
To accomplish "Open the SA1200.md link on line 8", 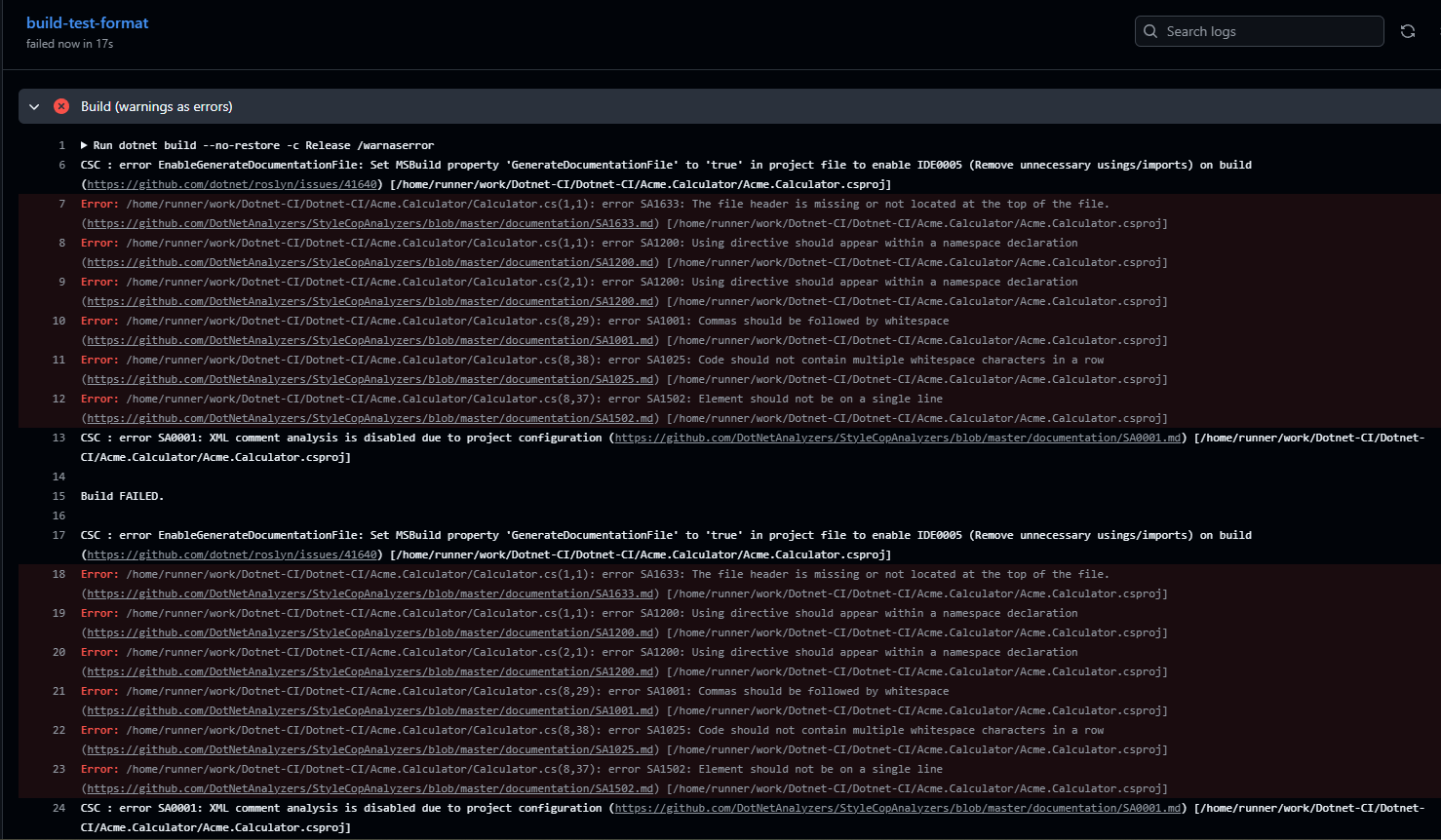I will pos(370,262).
